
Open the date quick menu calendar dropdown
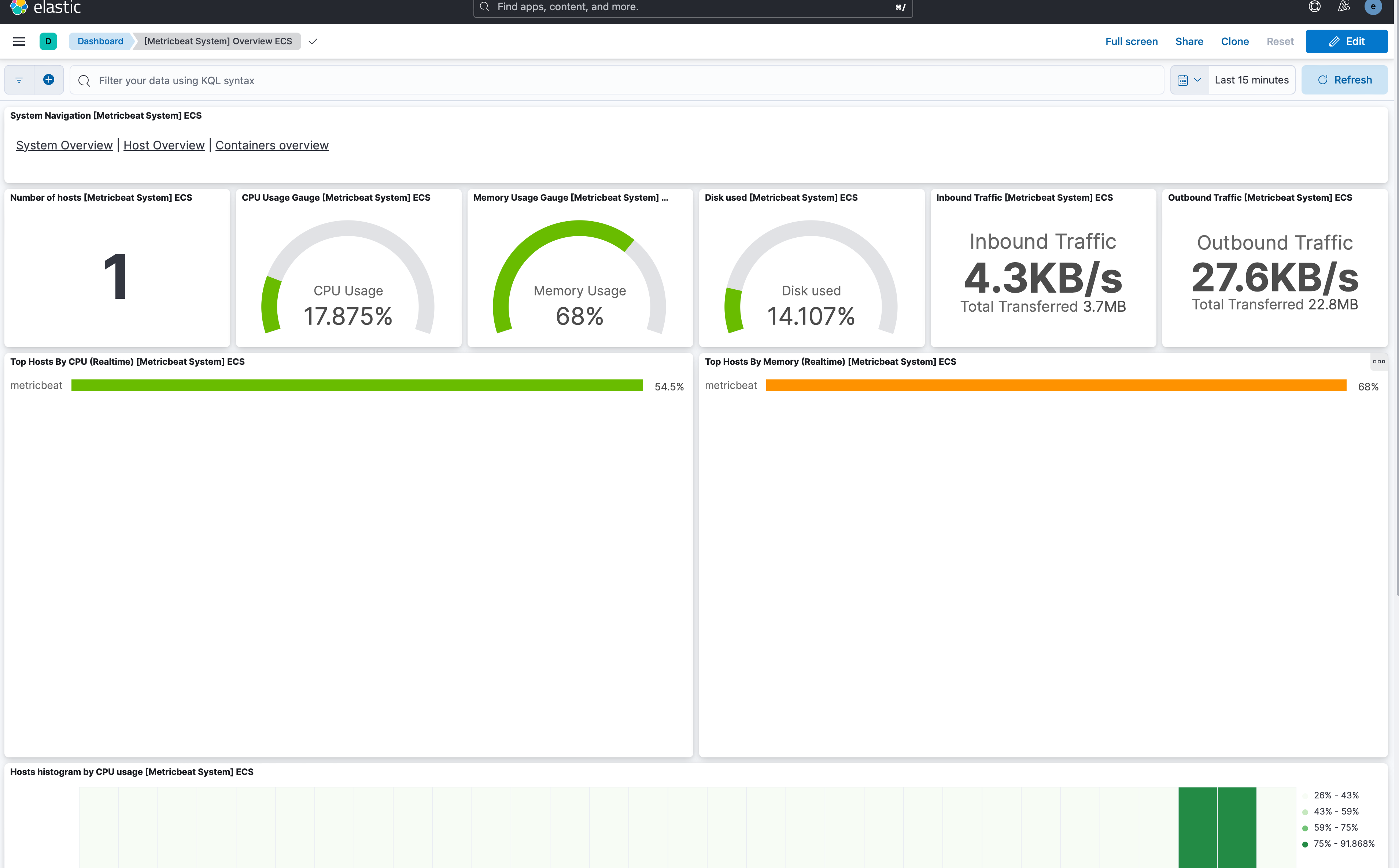point(1189,80)
